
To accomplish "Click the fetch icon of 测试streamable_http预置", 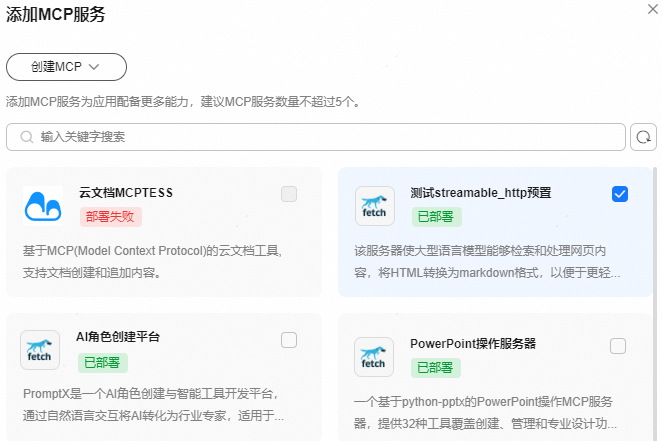I will coord(374,205).
